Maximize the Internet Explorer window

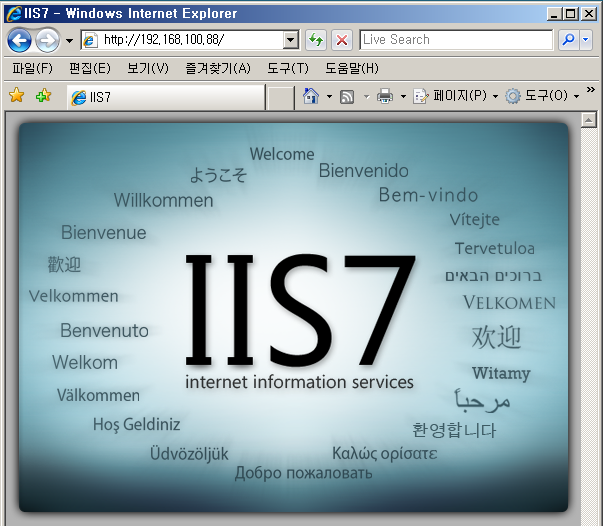click(571, 14)
